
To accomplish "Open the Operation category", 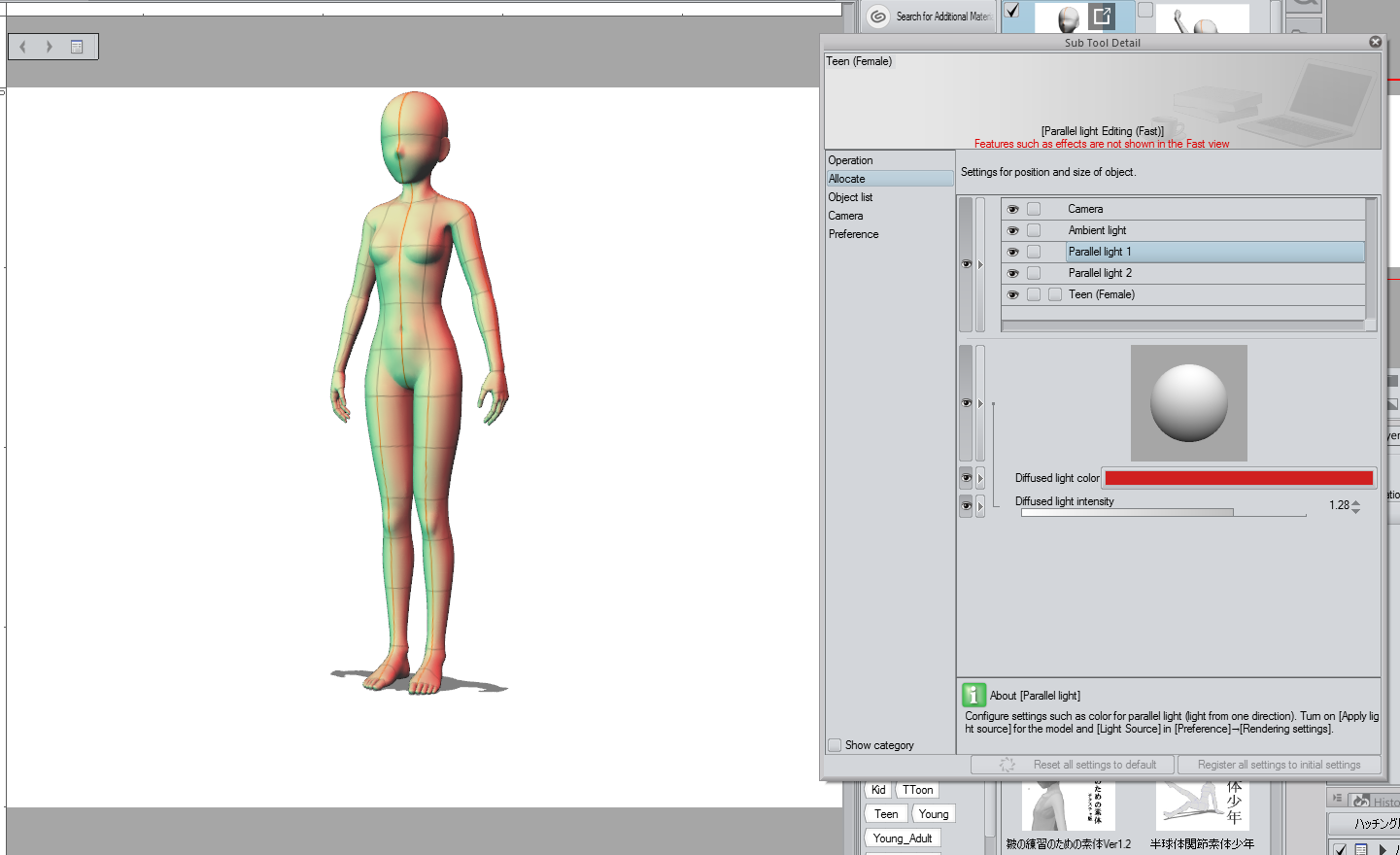I will coord(850,160).
